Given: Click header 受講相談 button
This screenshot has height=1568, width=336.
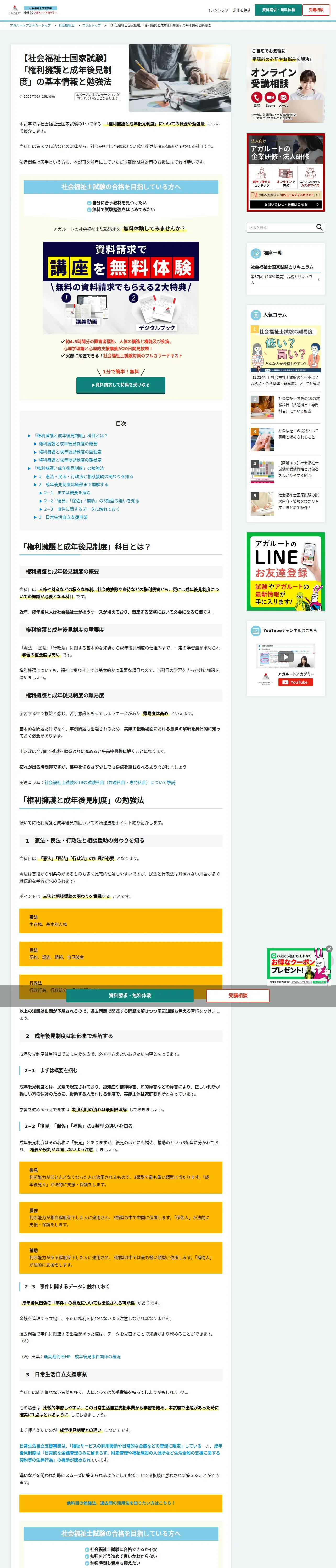Looking at the screenshot, I should [316, 10].
